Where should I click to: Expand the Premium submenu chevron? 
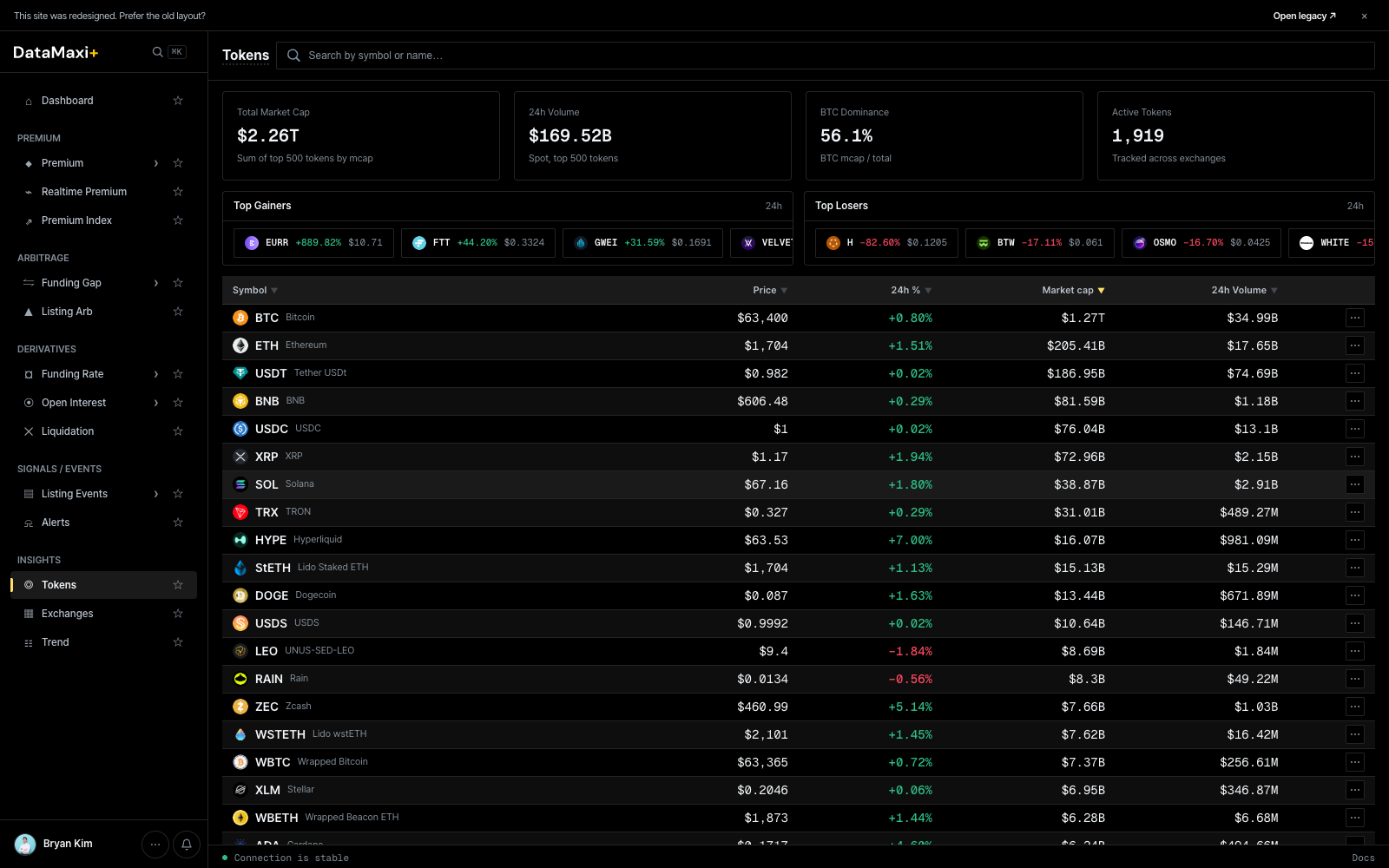point(156,163)
